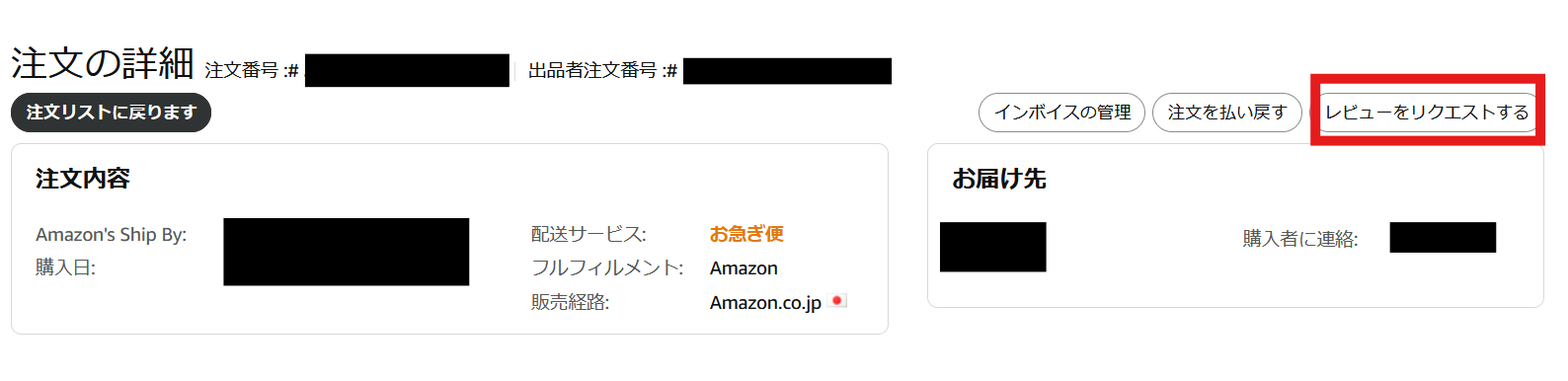Click レビューをリクエストする button
This screenshot has width=1568, height=381.
coord(1427,113)
